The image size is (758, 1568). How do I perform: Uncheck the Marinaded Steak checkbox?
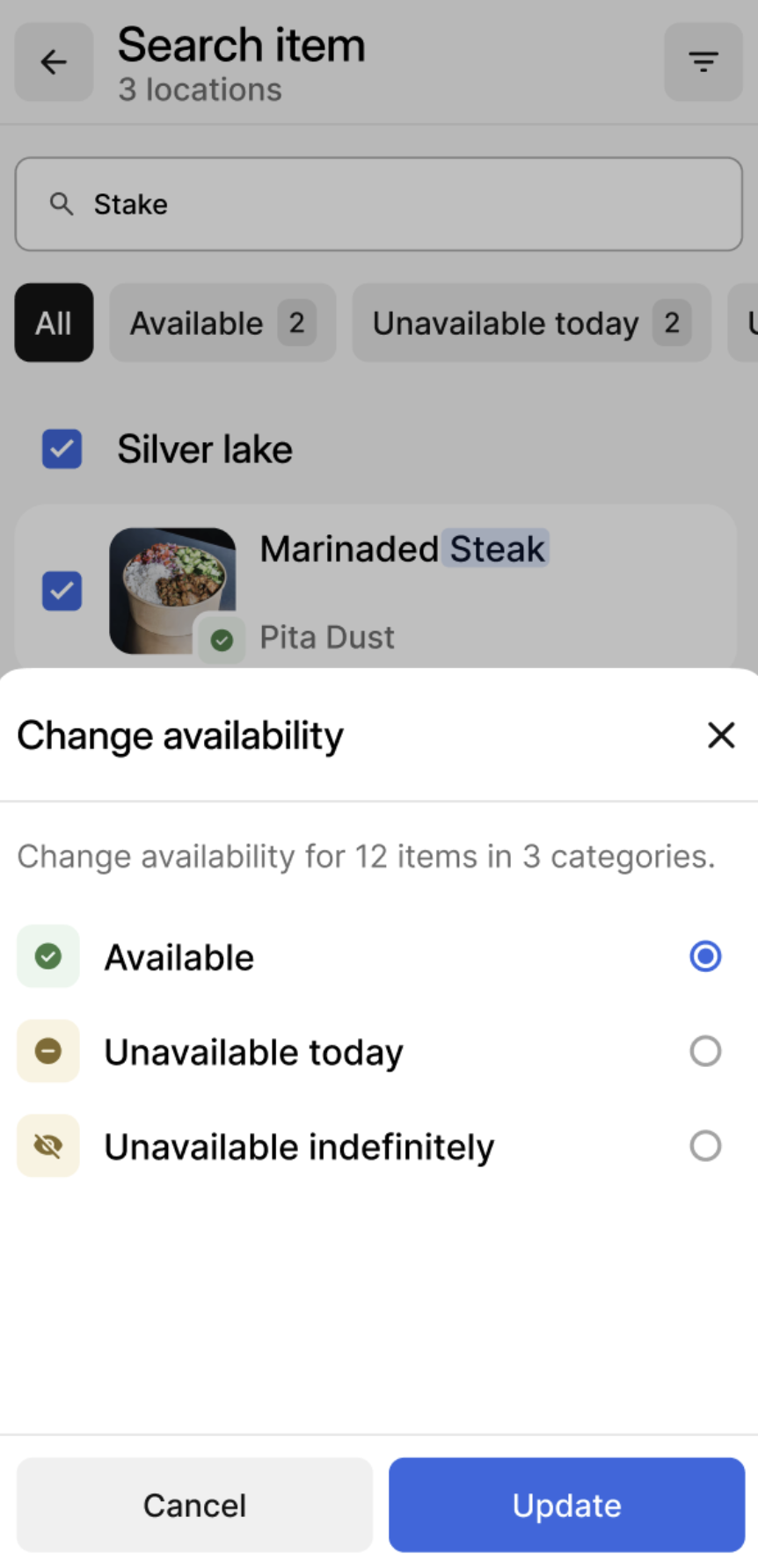[62, 591]
